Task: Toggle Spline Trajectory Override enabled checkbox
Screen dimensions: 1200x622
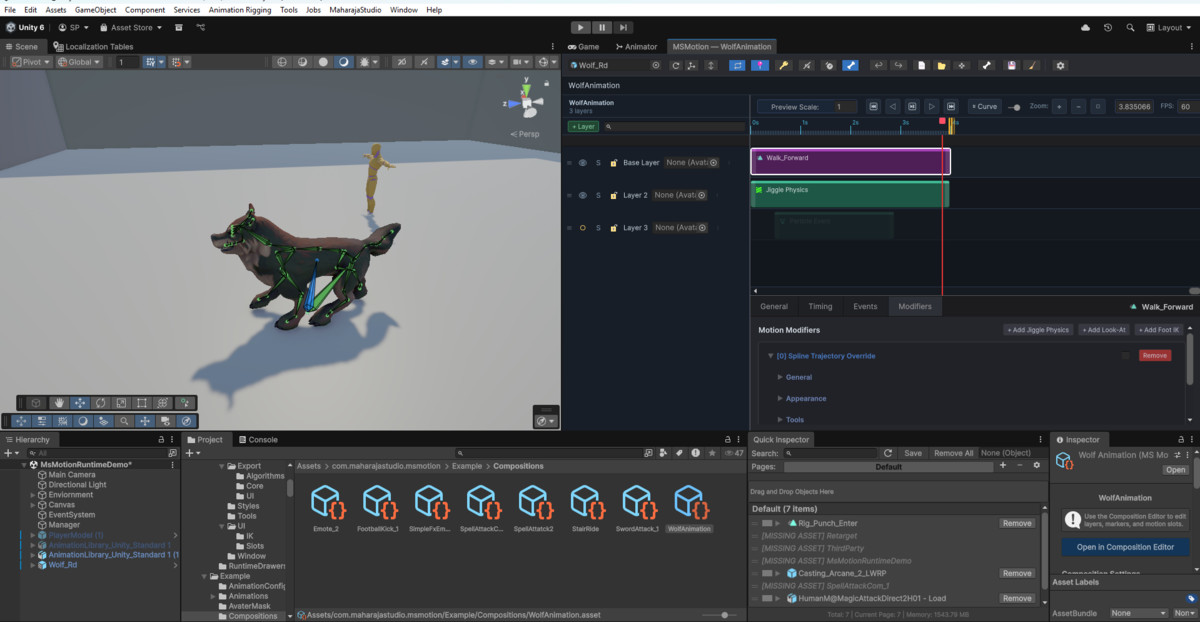Action: [1126, 356]
